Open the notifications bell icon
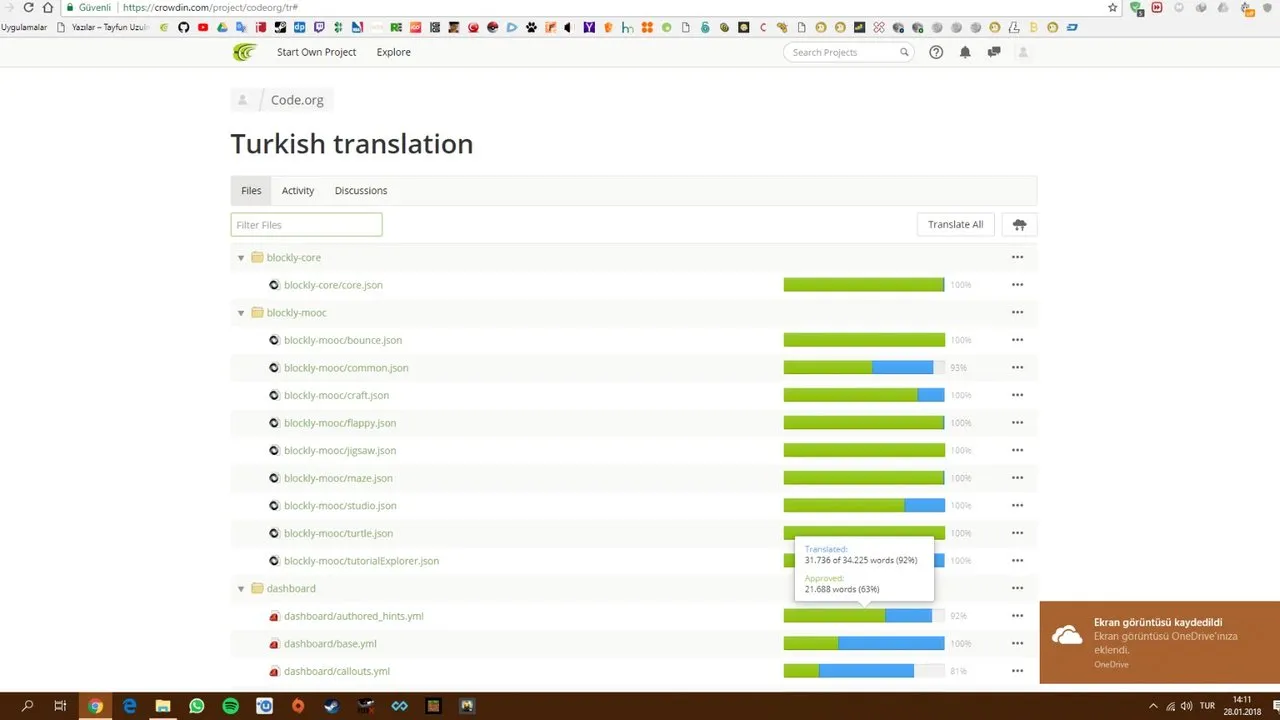This screenshot has height=720, width=1280. click(x=965, y=52)
